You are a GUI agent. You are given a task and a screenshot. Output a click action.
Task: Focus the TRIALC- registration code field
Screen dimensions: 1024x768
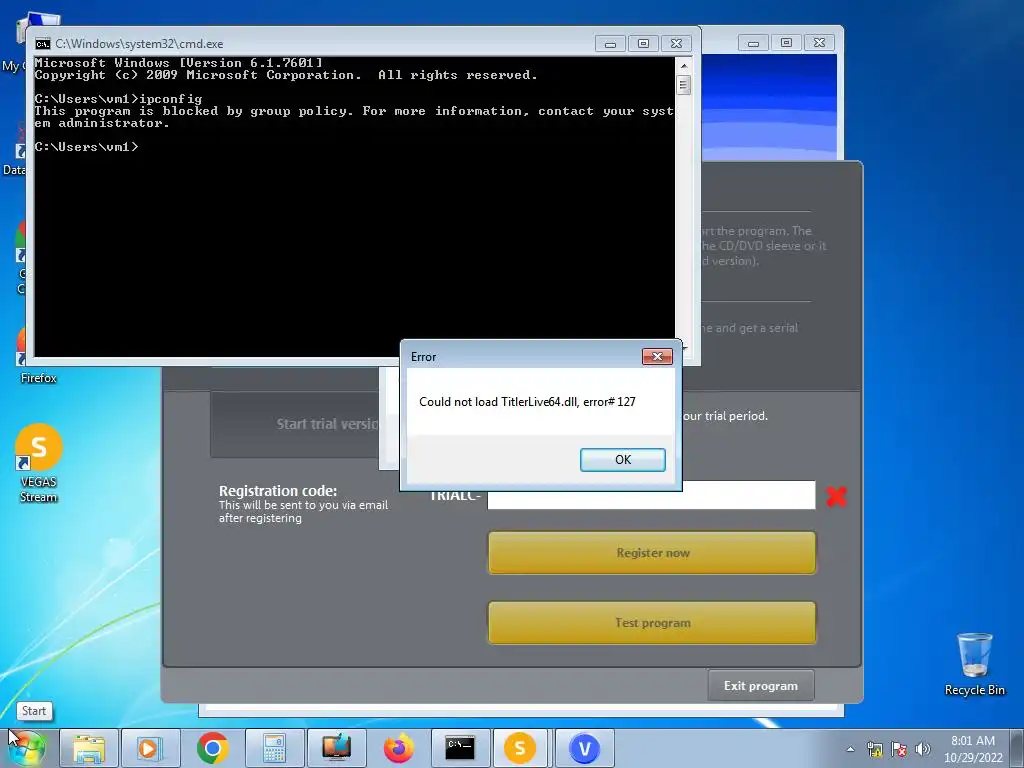[651, 496]
